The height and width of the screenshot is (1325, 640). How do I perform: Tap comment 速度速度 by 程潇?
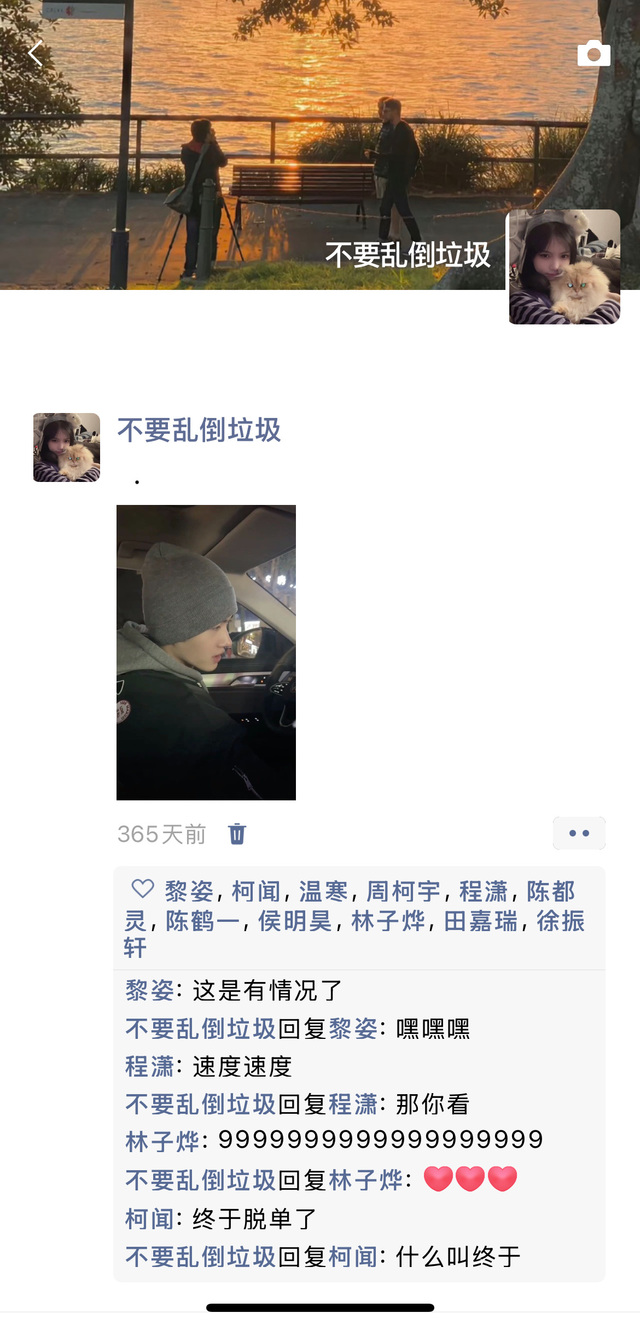pyautogui.click(x=242, y=1067)
